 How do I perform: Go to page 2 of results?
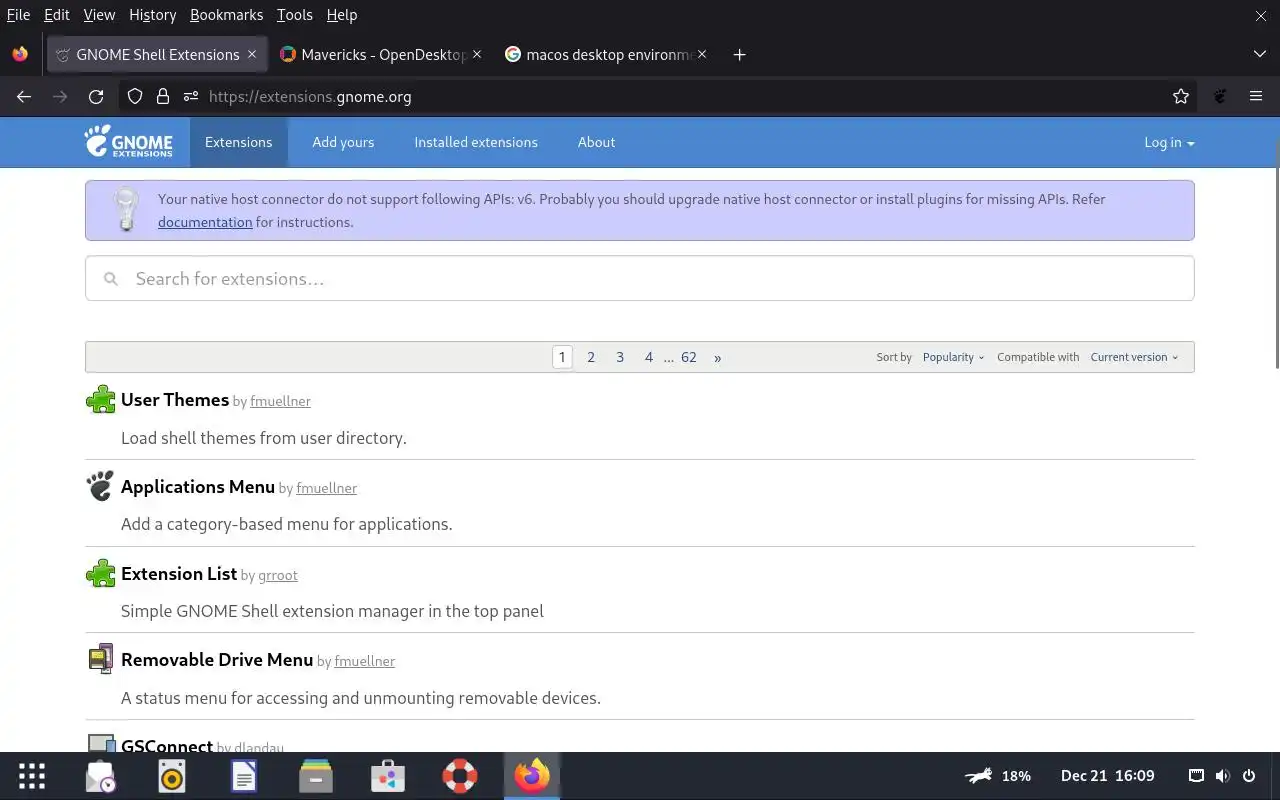tap(591, 357)
